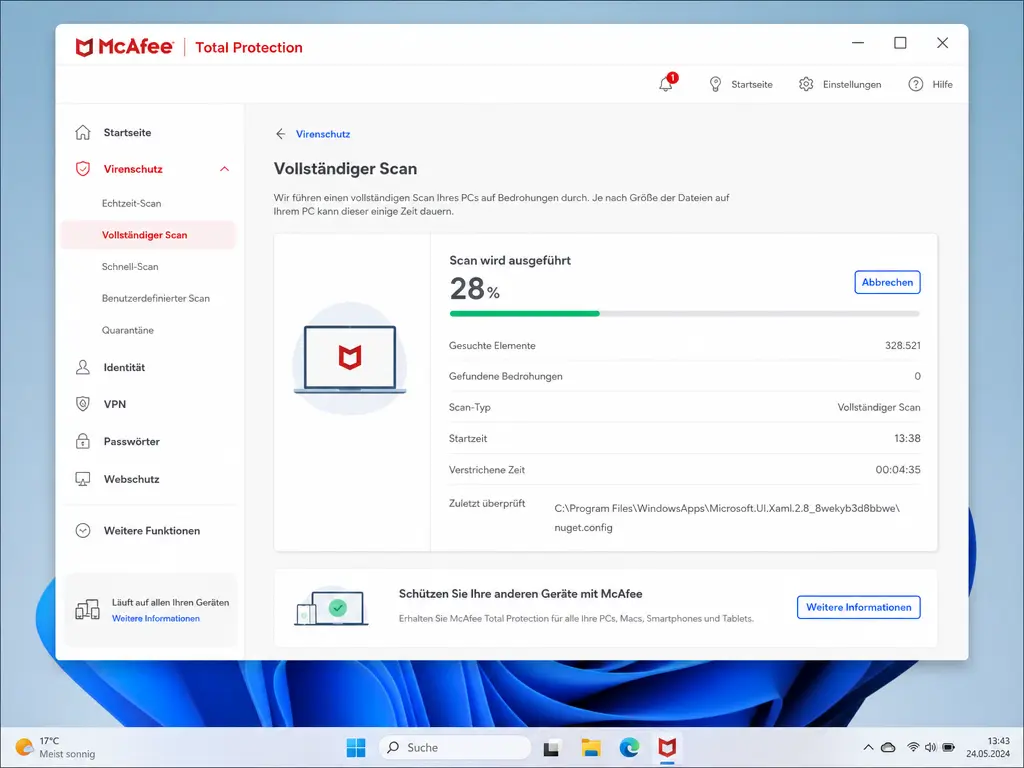Go to Echtzeit-Scan

131,203
